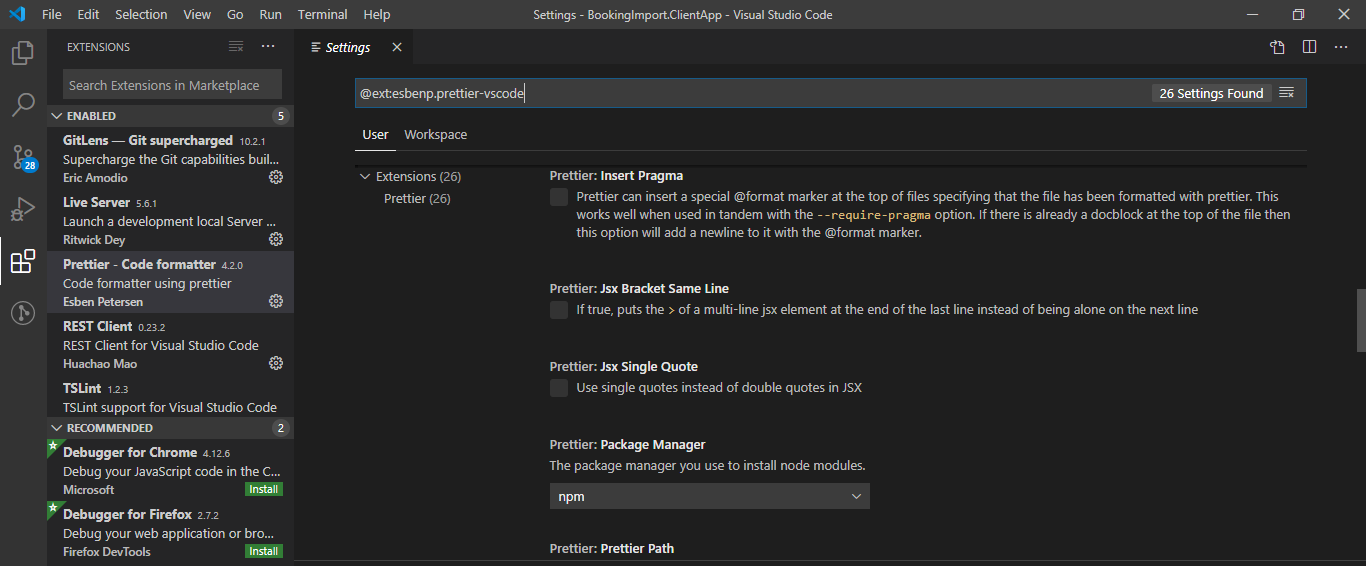Open the Go menu
Screen dimensions: 1366x566
tap(235, 15)
